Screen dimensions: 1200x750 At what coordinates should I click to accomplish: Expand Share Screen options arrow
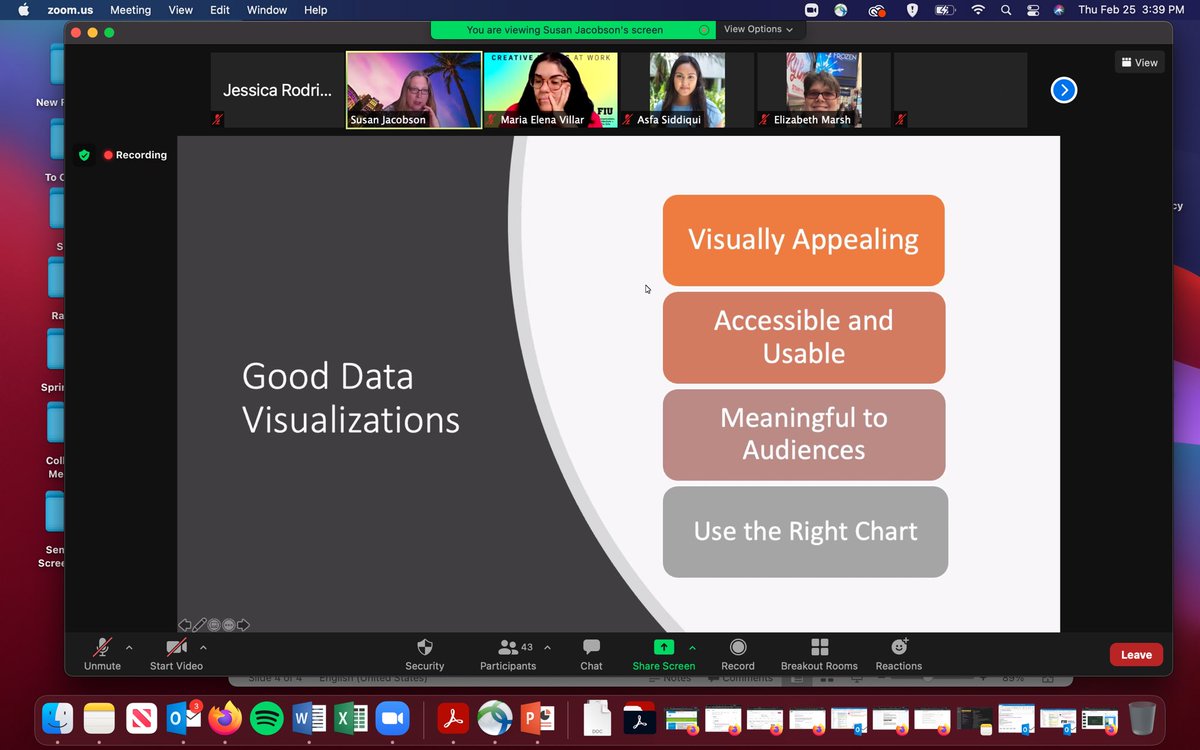tap(692, 647)
